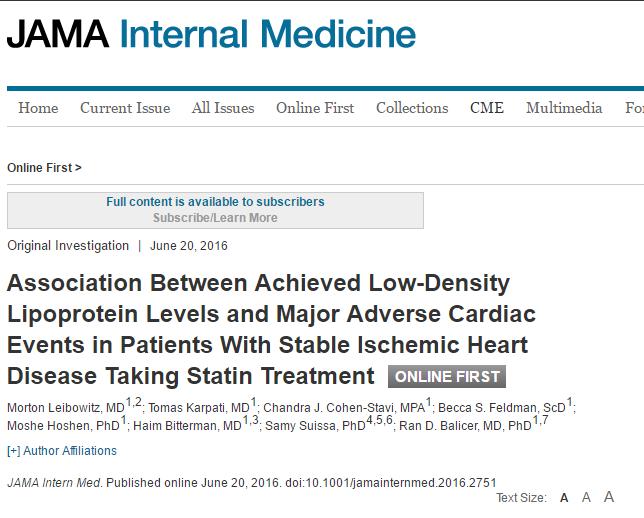Click the JAMA Internal Medicine logo
This screenshot has height=518, width=644.
pos(211,34)
